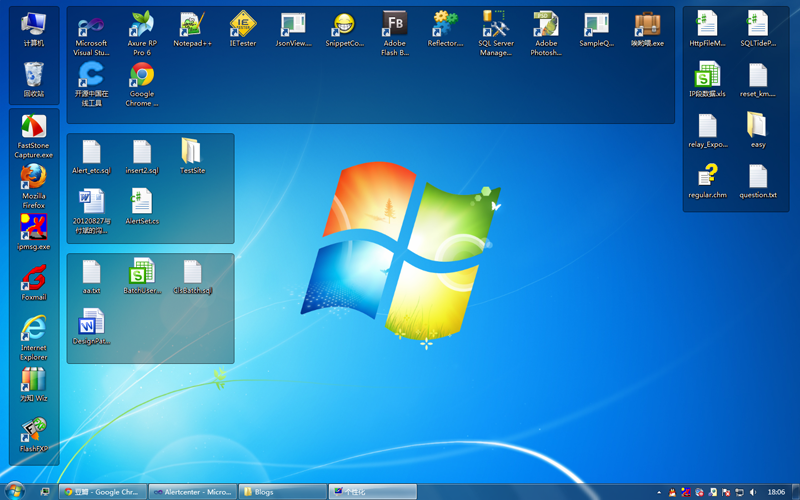Open Foxmail shortcut

pyautogui.click(x=34, y=283)
